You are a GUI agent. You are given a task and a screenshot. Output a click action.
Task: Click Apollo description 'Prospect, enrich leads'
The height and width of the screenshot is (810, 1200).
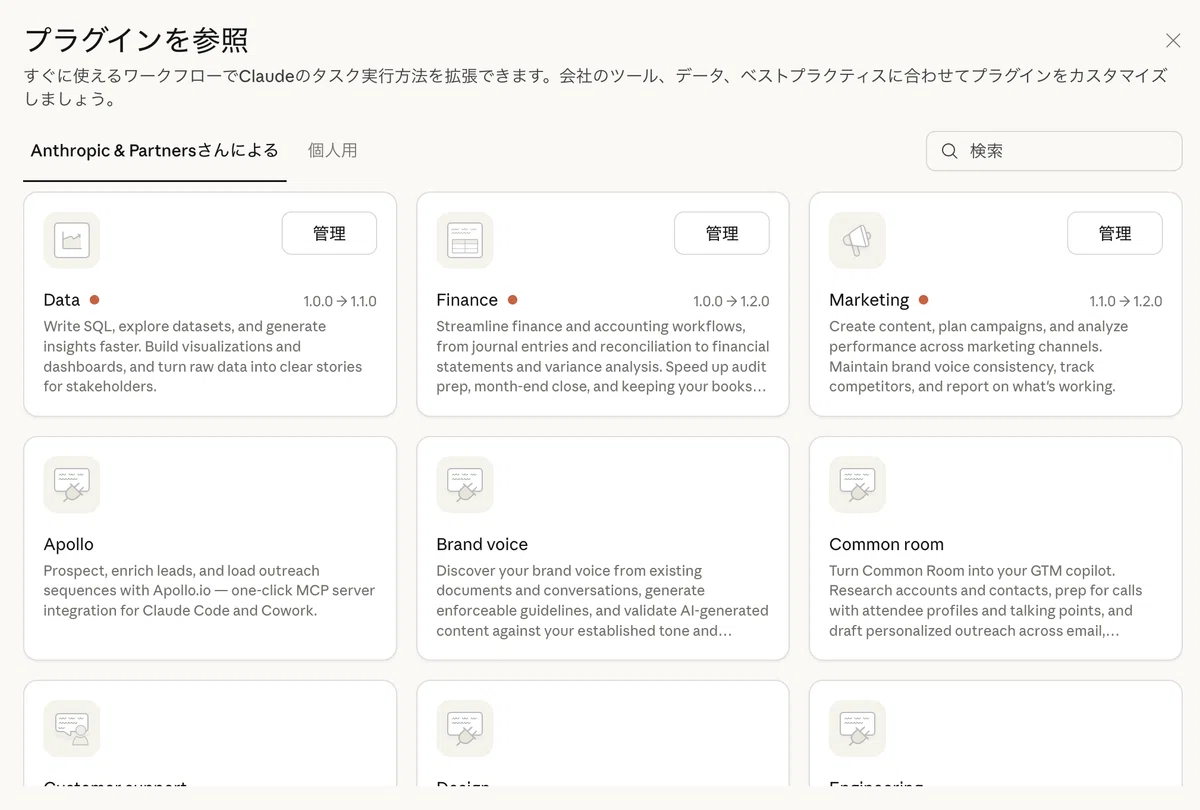pyautogui.click(x=209, y=590)
